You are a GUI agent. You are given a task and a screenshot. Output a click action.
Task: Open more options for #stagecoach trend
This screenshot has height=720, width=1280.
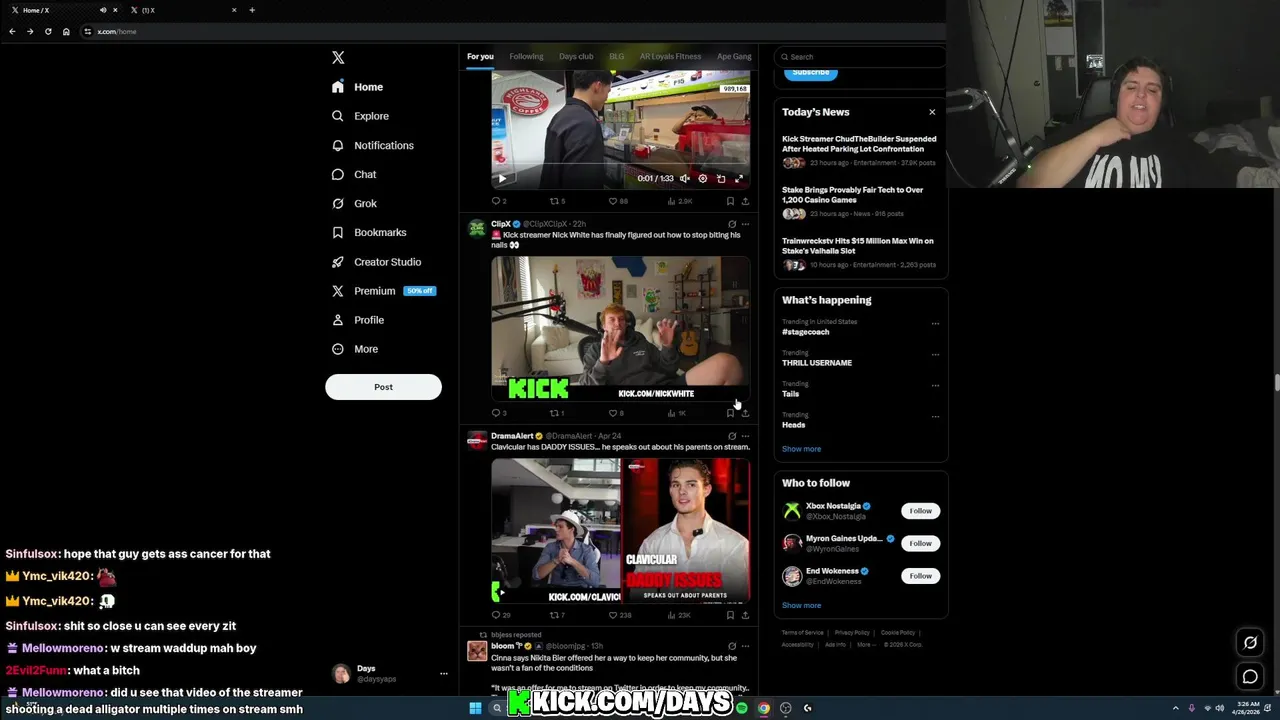(x=935, y=323)
